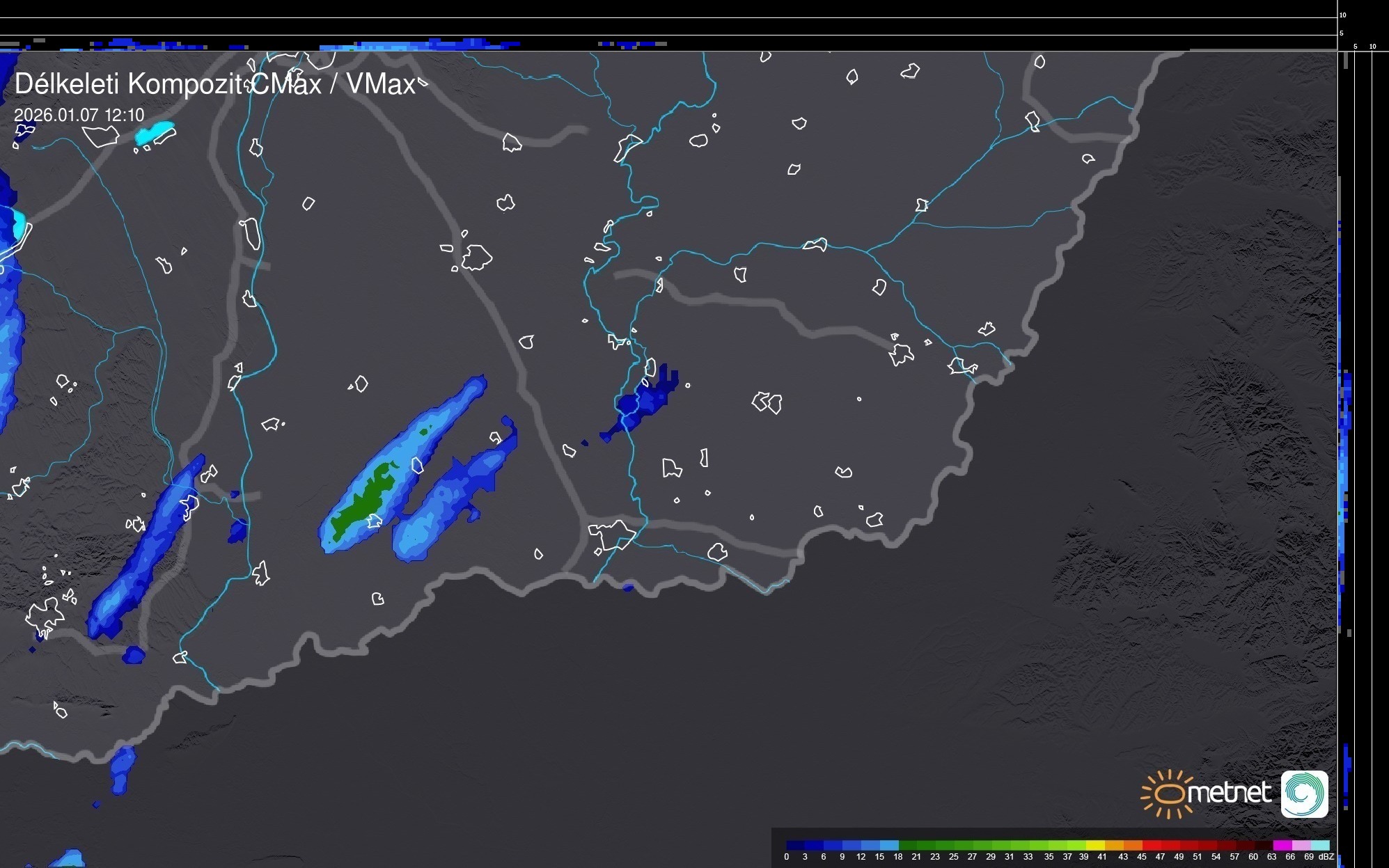
Task: Click the dBZ unit label on legend
Action: click(1326, 857)
